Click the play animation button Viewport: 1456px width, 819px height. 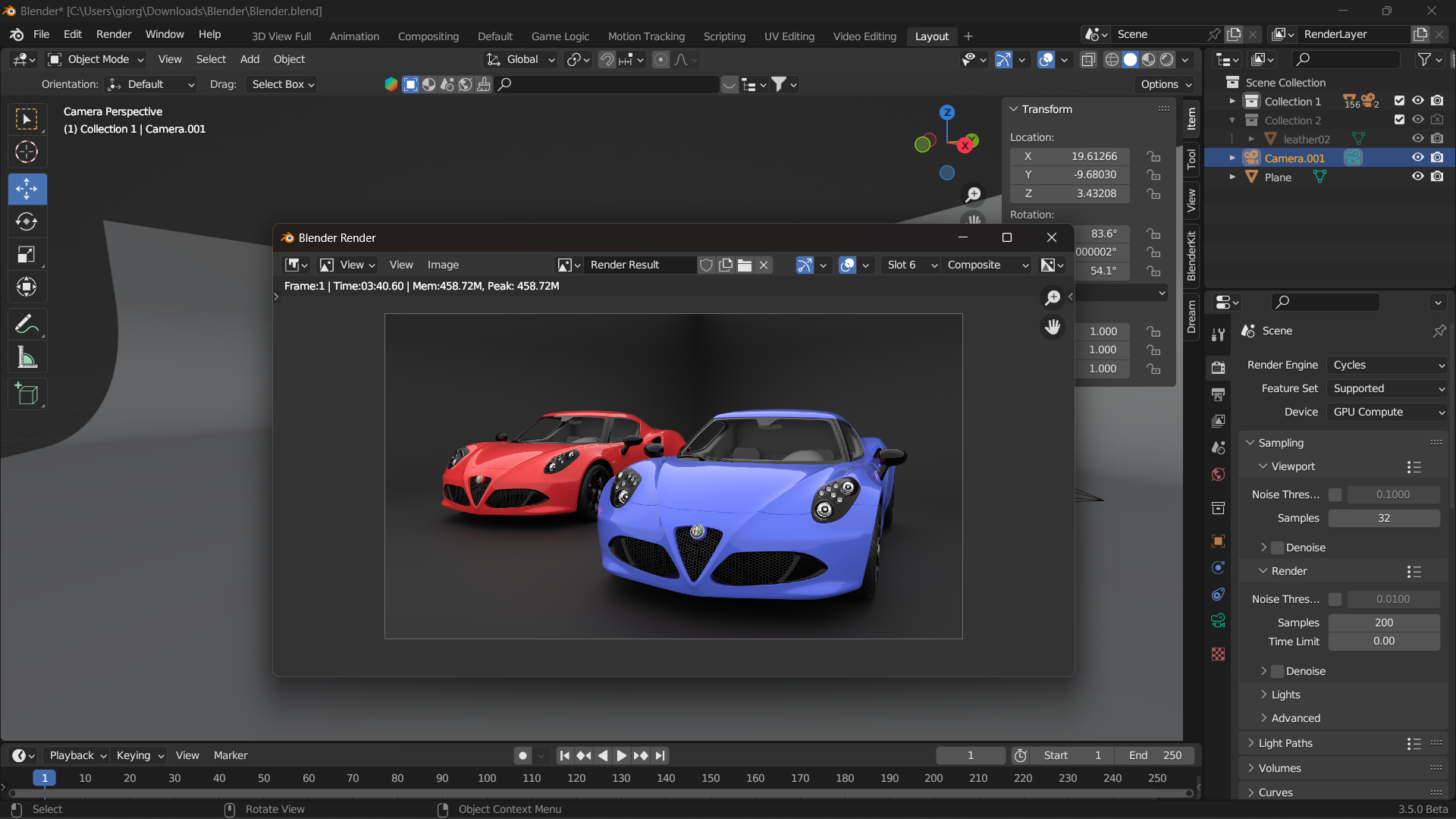(x=621, y=755)
